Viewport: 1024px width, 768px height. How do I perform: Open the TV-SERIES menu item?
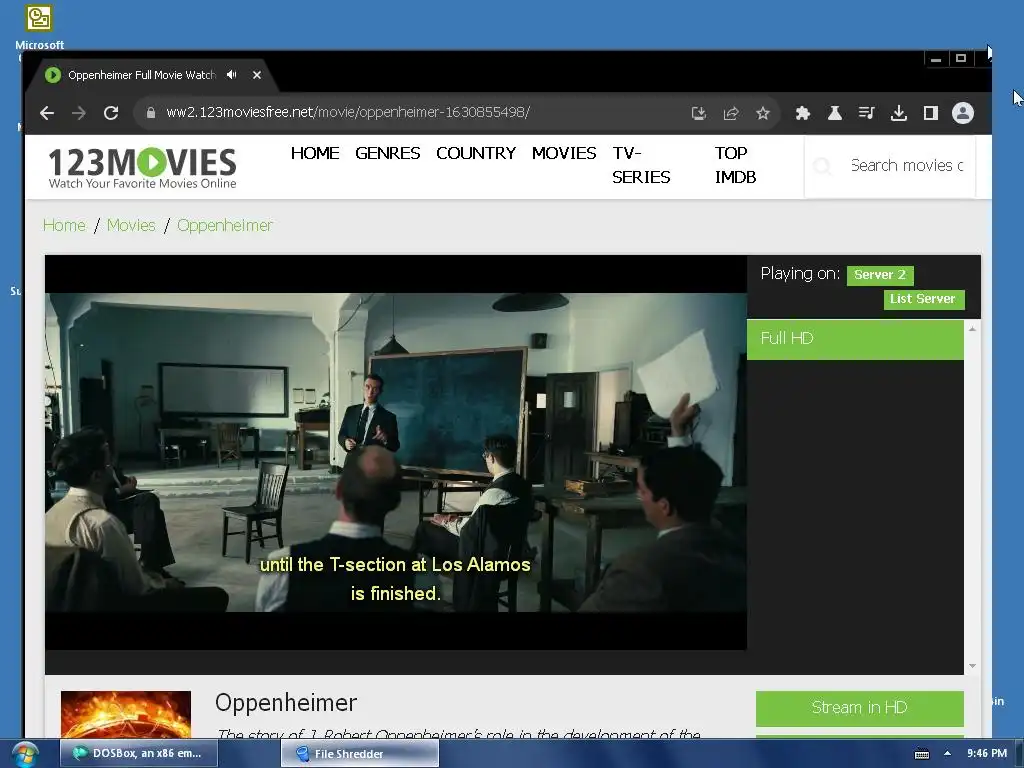point(641,165)
